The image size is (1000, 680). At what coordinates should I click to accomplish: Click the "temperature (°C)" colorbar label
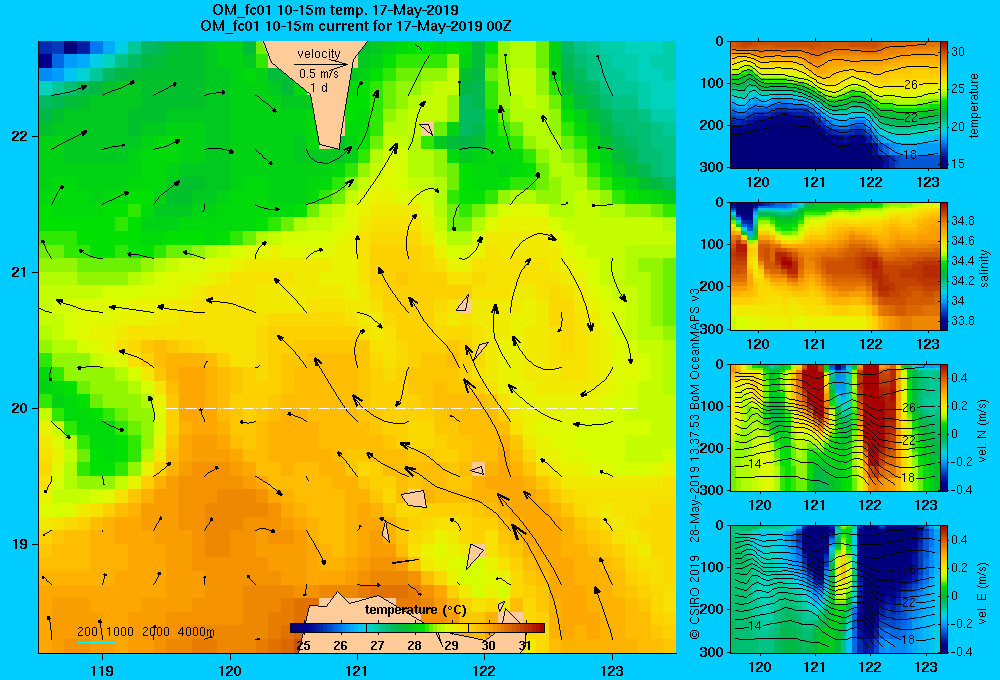[x=416, y=610]
